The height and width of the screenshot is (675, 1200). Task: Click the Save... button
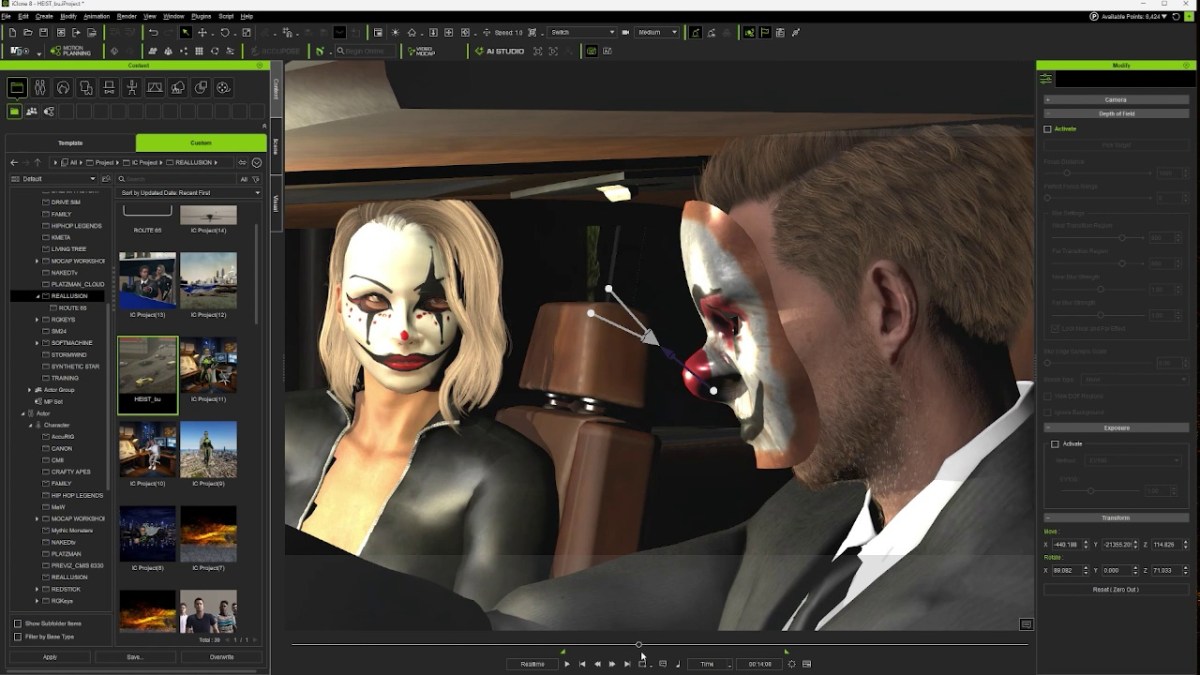[135, 657]
